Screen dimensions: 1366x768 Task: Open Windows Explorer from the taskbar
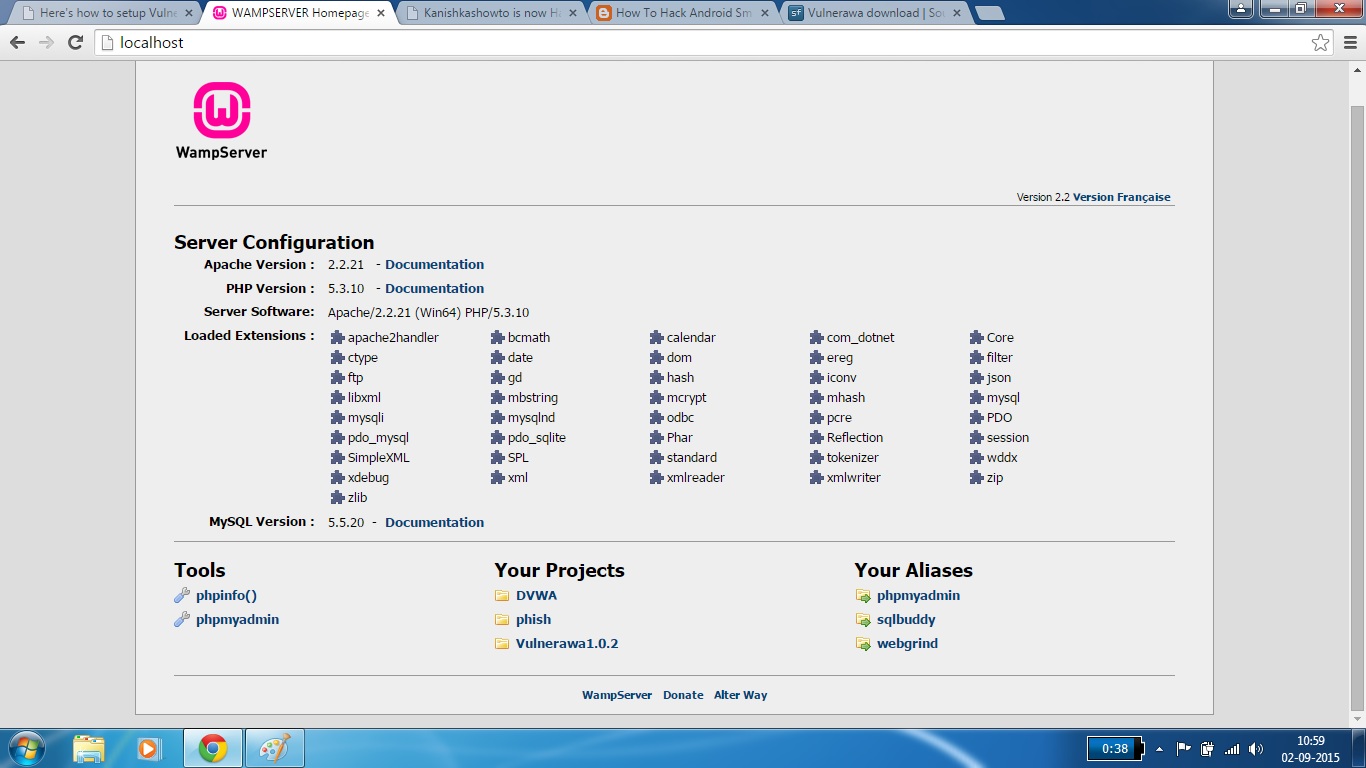pos(88,748)
